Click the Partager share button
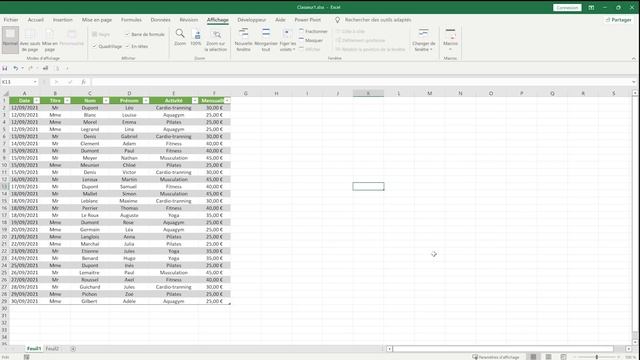640x360 pixels. (618, 20)
